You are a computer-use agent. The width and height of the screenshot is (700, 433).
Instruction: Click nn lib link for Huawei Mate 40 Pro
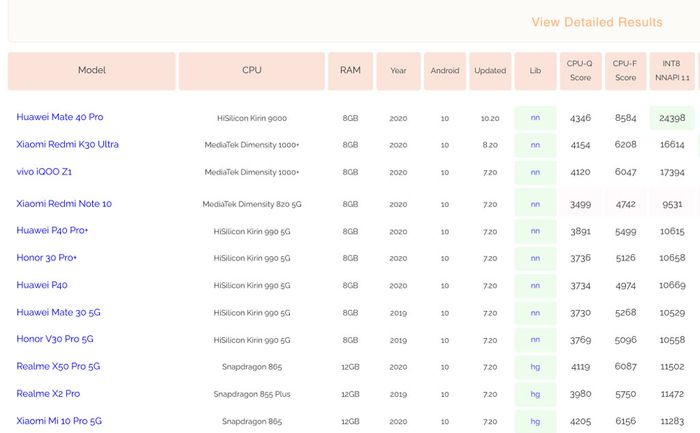click(535, 118)
